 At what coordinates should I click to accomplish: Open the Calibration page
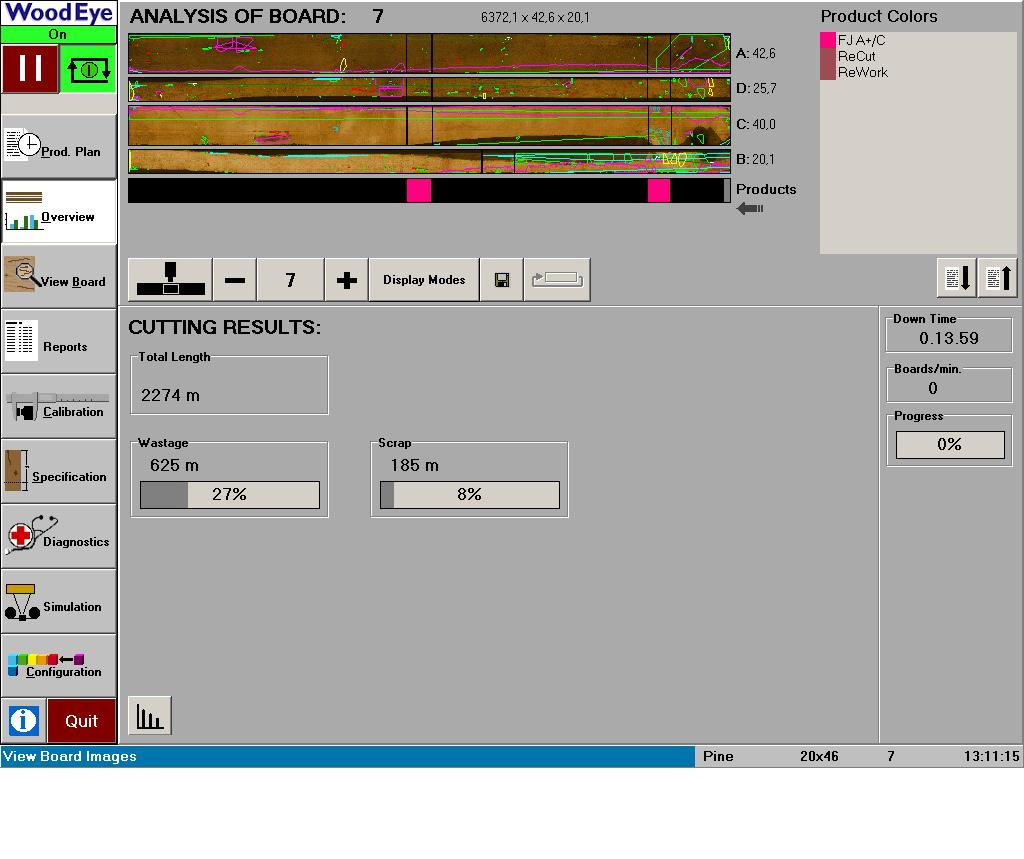[x=58, y=407]
